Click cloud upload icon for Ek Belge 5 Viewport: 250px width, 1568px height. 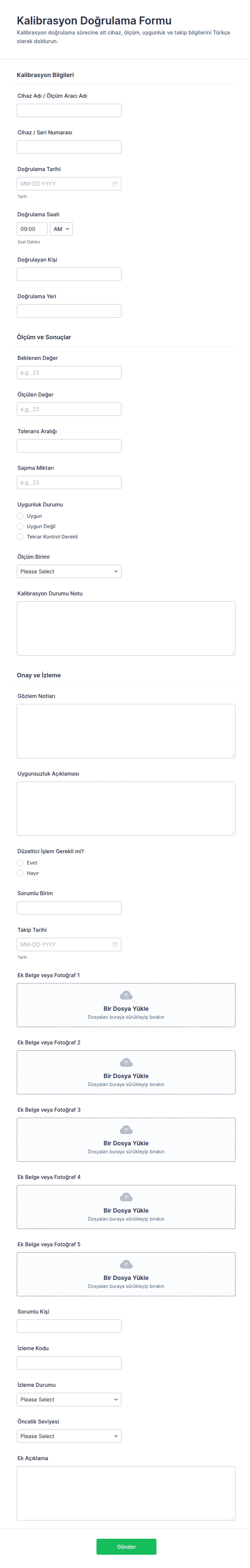coord(126,1264)
